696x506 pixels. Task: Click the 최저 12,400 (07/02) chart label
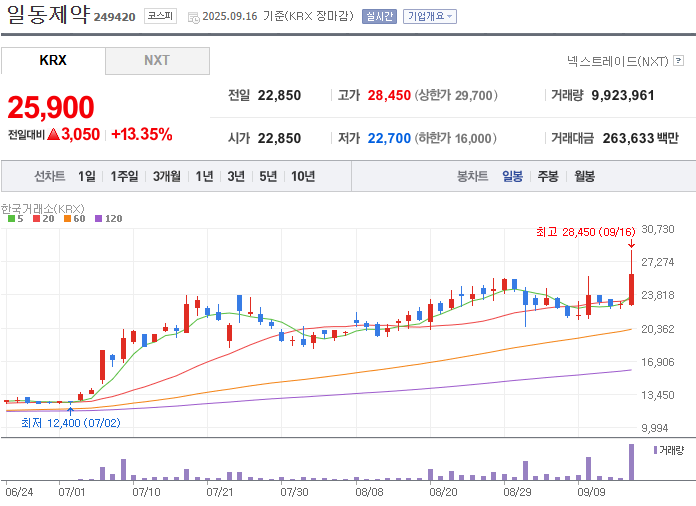pos(71,423)
